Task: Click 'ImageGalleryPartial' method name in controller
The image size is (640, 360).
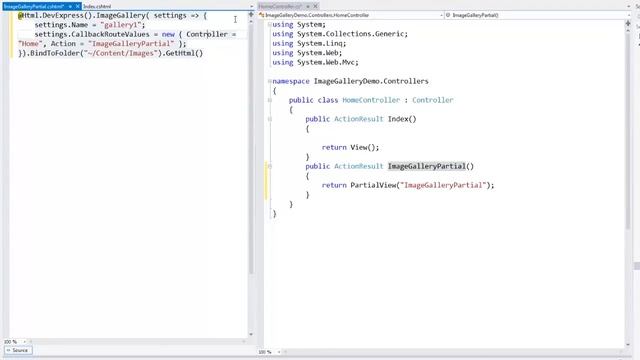Action: [x=427, y=166]
